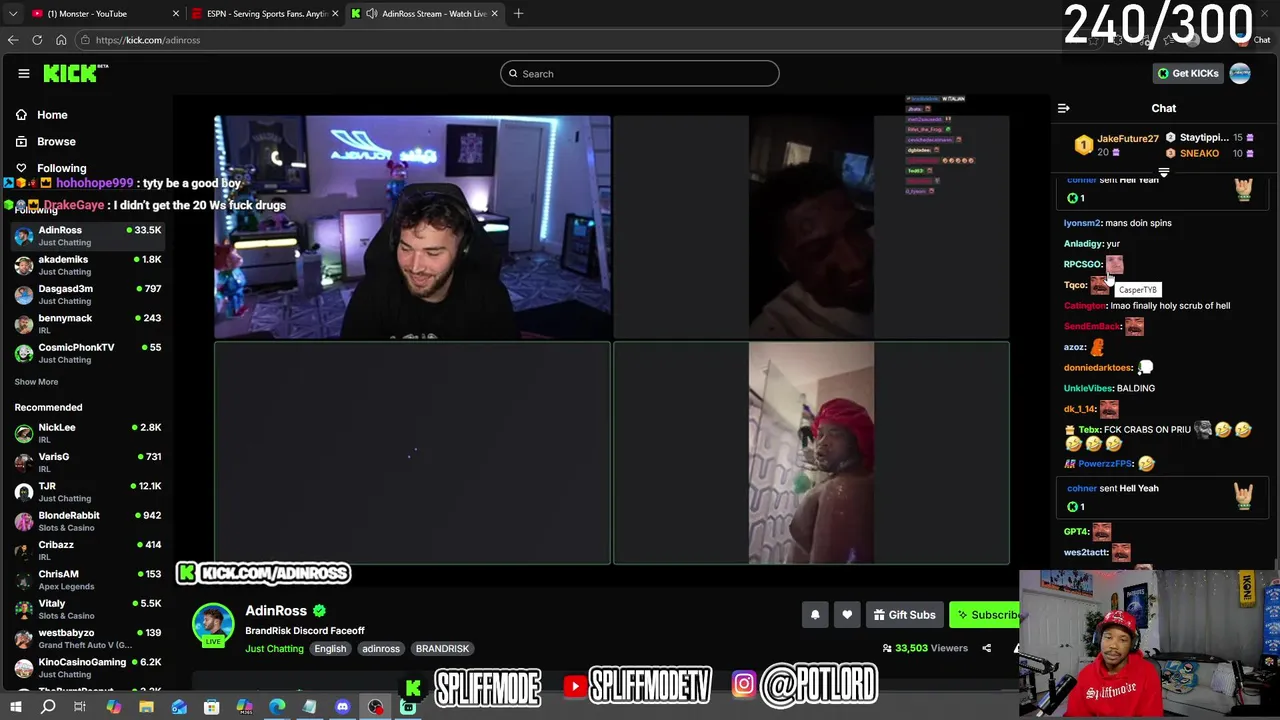
Task: Expand Show more under Following
Action: (x=36, y=382)
